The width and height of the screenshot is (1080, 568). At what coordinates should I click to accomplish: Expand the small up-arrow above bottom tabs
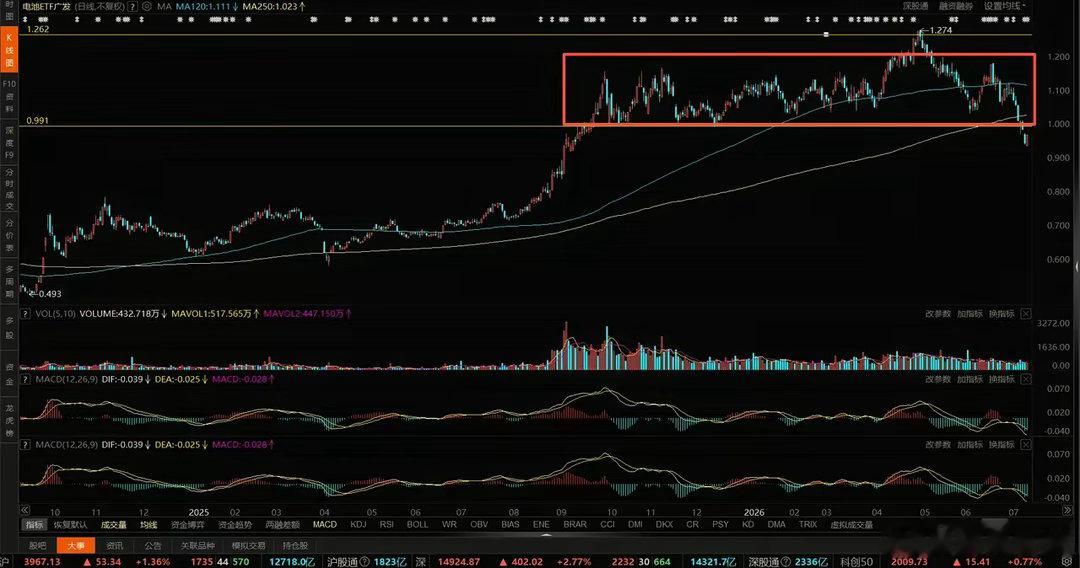pos(546,535)
